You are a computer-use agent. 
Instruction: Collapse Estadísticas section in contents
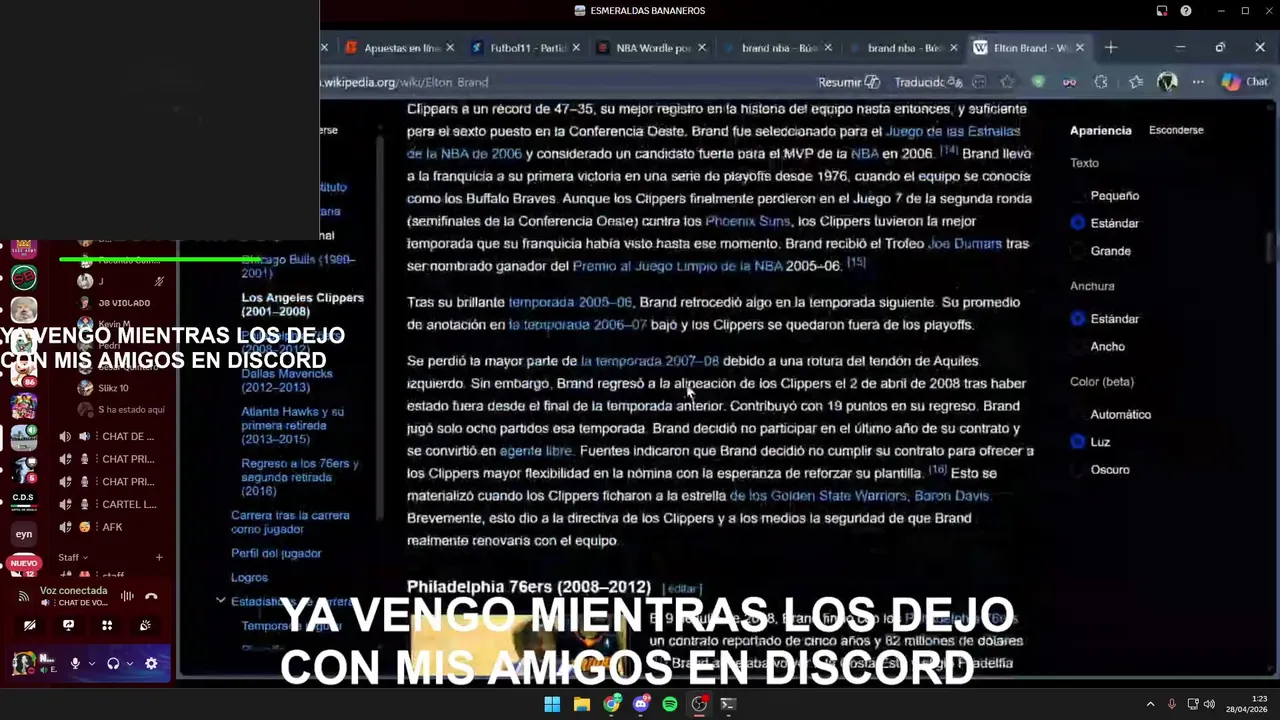tap(220, 601)
